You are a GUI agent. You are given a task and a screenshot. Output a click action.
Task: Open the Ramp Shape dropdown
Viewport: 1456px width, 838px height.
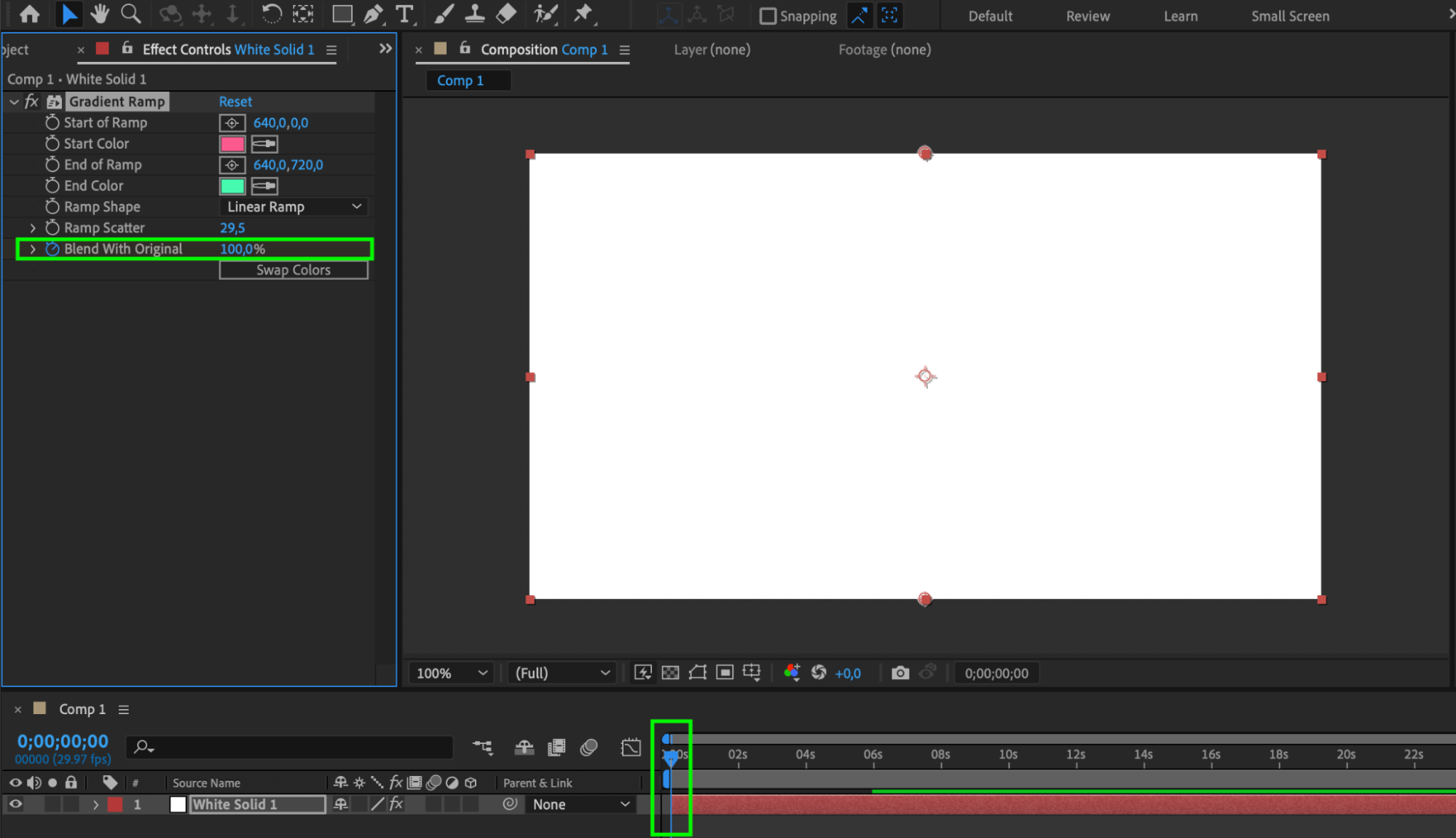click(294, 207)
